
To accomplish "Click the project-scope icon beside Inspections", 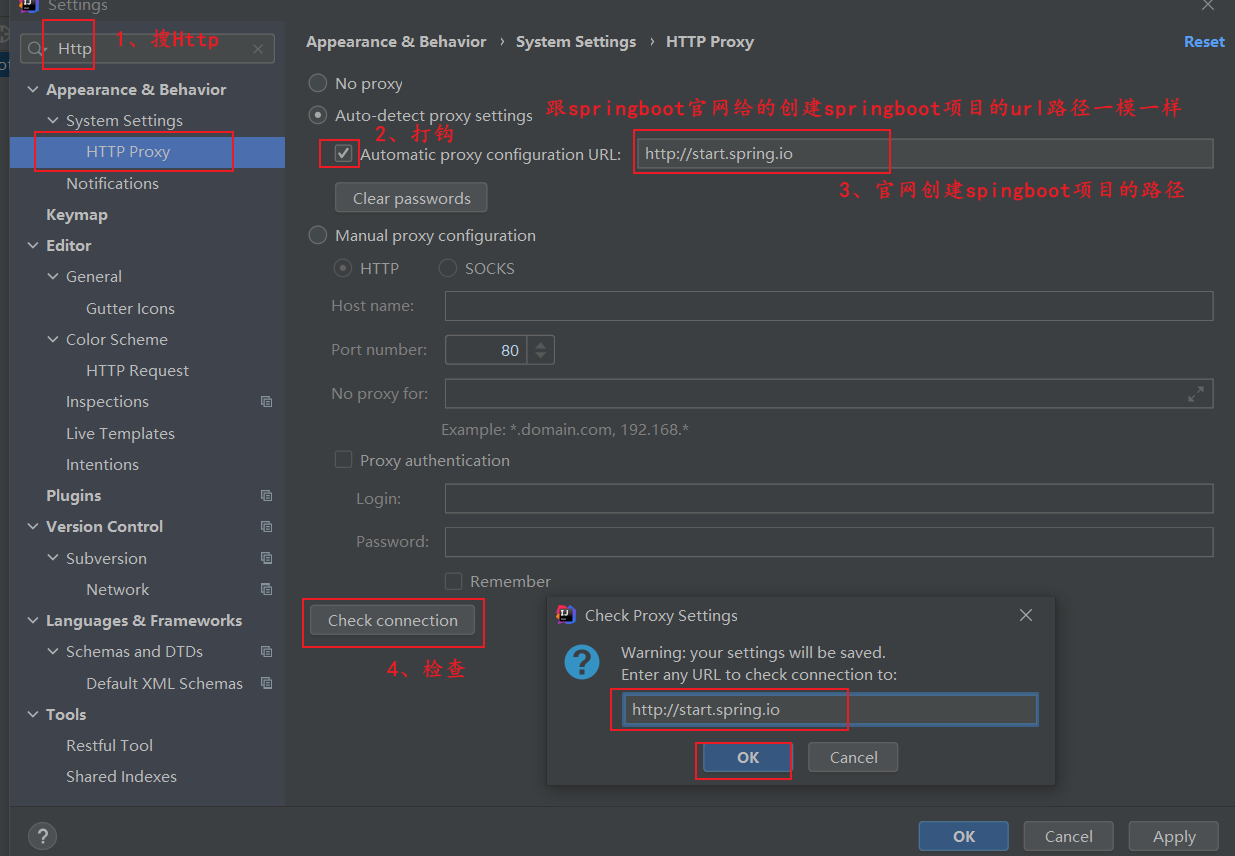I will tap(266, 402).
